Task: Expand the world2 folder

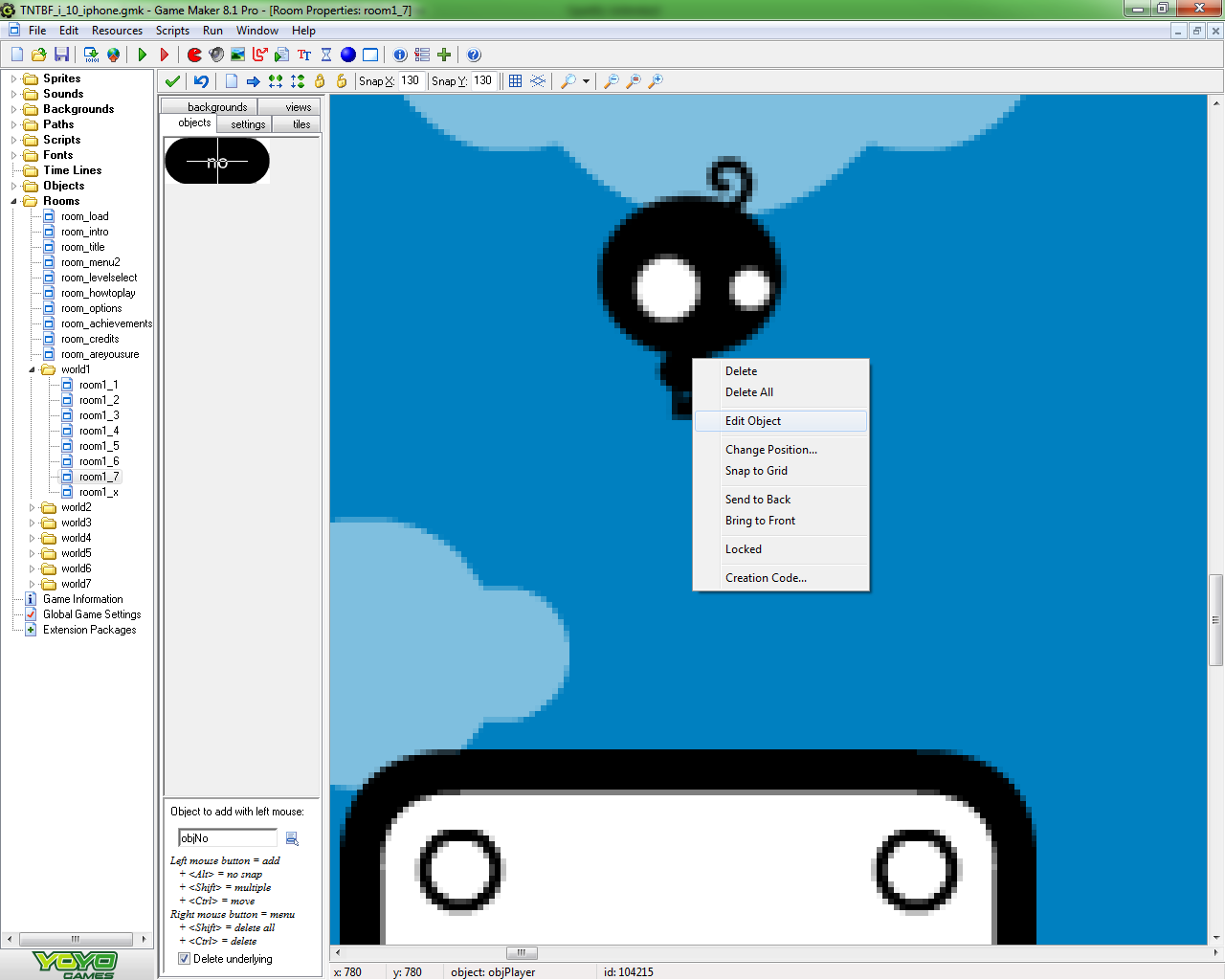Action: point(32,507)
